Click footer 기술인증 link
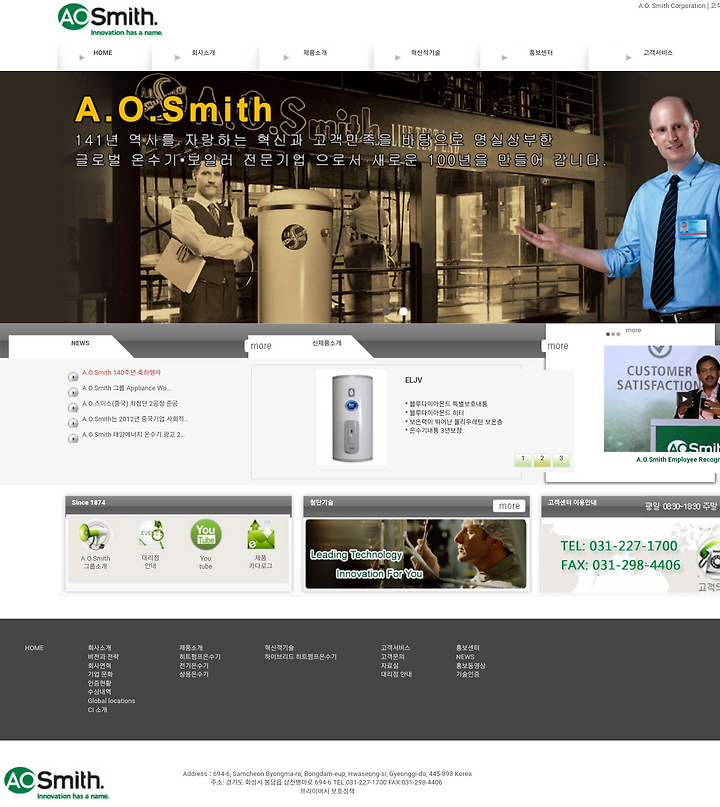The height and width of the screenshot is (807, 720). tap(467, 674)
